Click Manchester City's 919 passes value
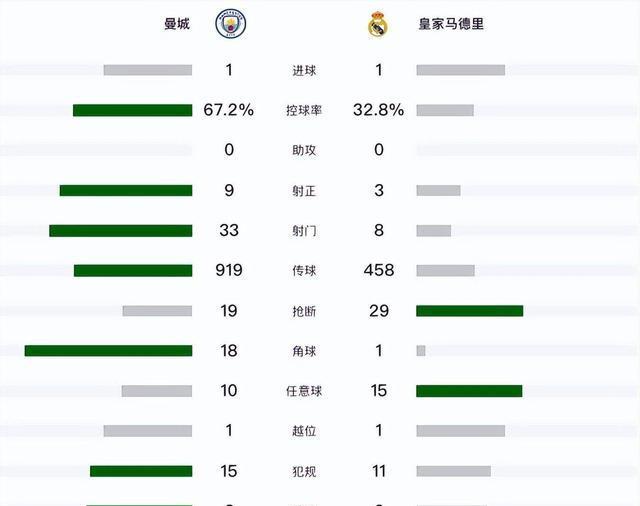The width and height of the screenshot is (640, 506). pos(229,270)
